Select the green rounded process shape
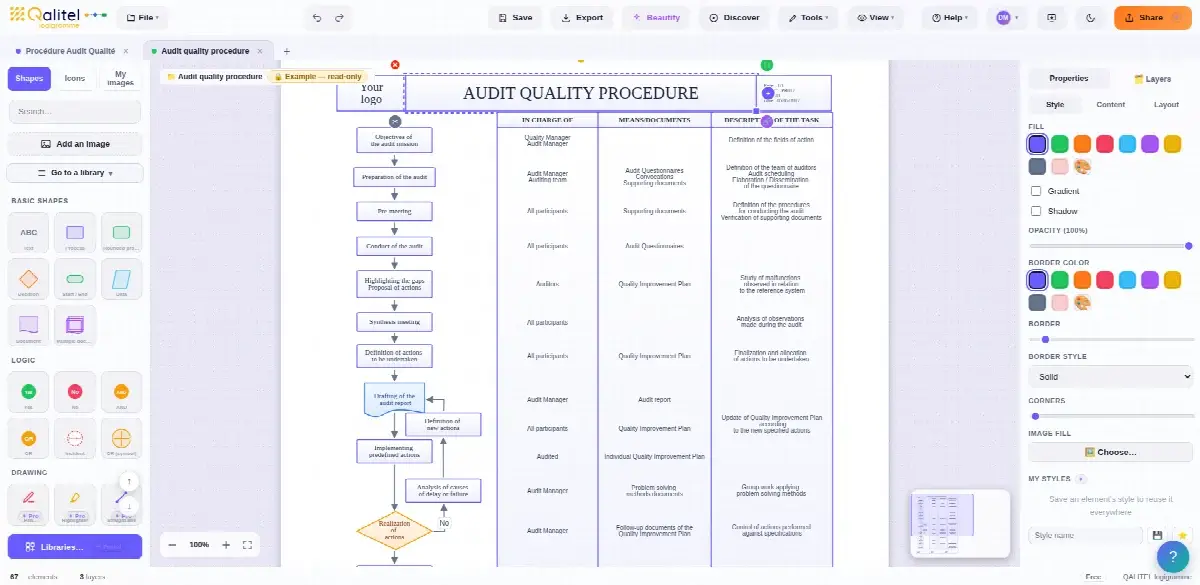The image size is (1200, 585). point(121,233)
